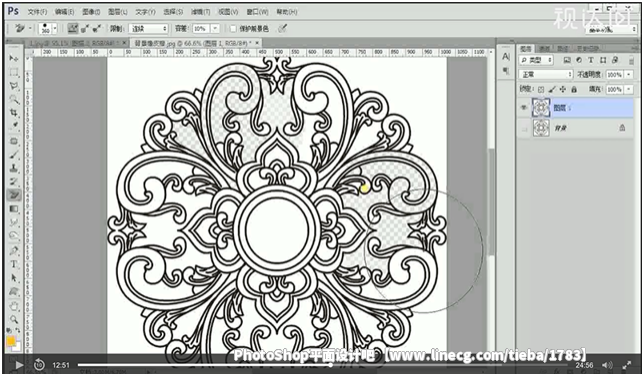
Task: Play the video with the play button
Action: pyautogui.click(x=19, y=365)
